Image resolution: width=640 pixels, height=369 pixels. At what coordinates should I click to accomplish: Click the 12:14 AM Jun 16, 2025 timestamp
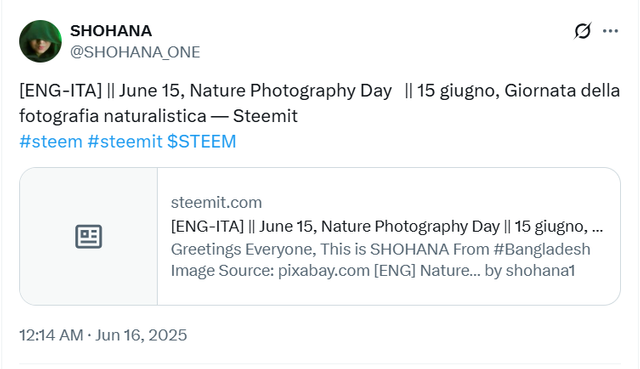point(103,335)
